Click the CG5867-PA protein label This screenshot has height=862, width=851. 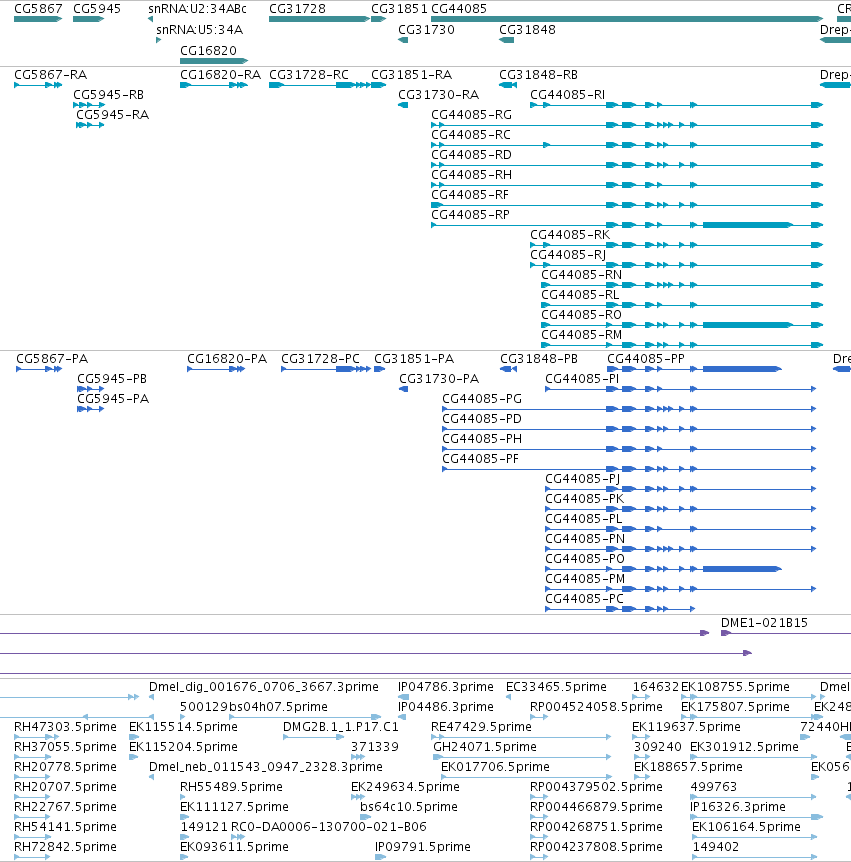click(52, 359)
